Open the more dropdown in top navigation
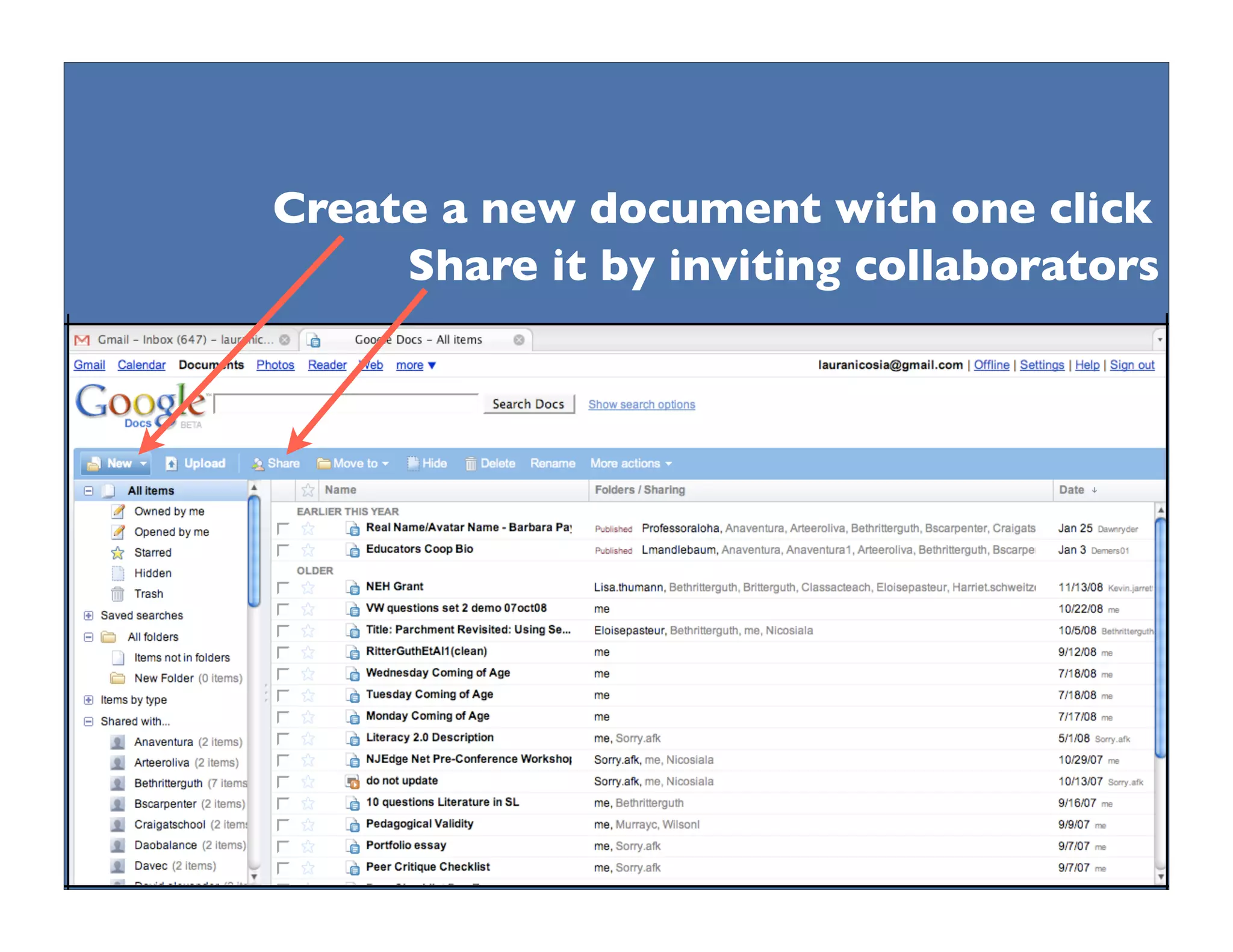The height and width of the screenshot is (952, 1233). click(415, 365)
